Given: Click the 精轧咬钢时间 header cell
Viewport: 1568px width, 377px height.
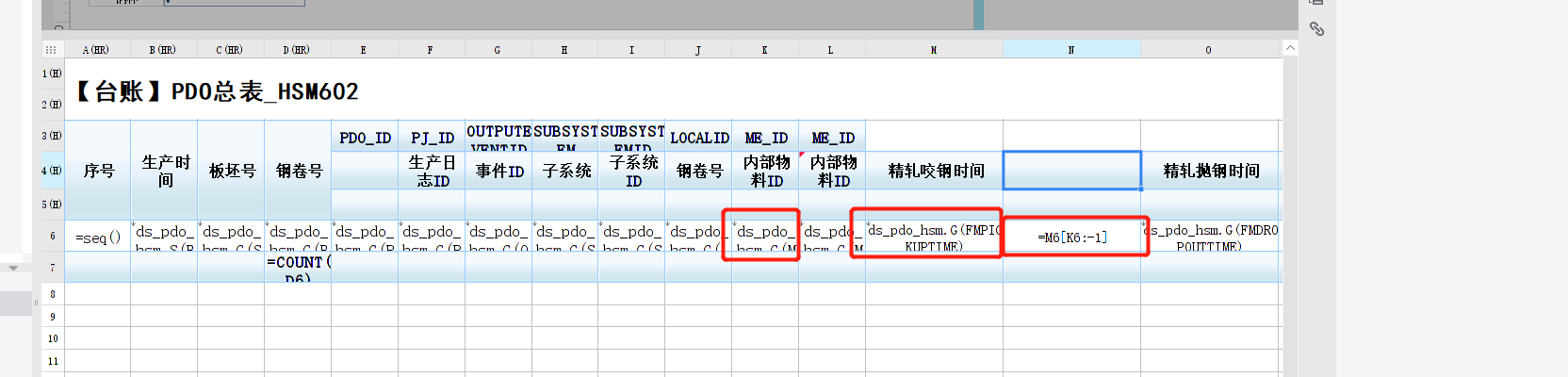Looking at the screenshot, I should pos(935,171).
